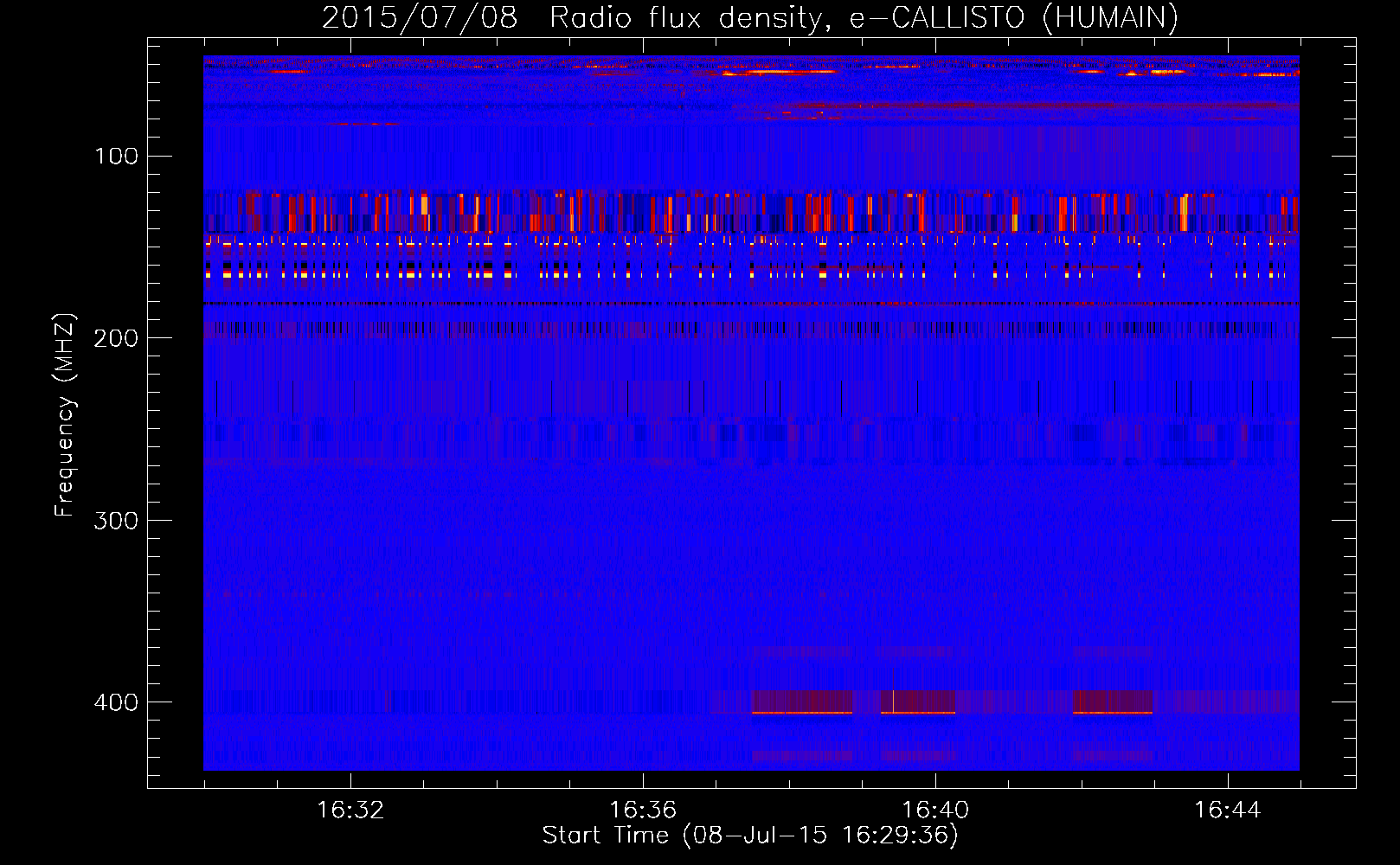Screen dimensions: 1400x865
Task: Click the 16:32 time tick label
Action: pos(350,811)
